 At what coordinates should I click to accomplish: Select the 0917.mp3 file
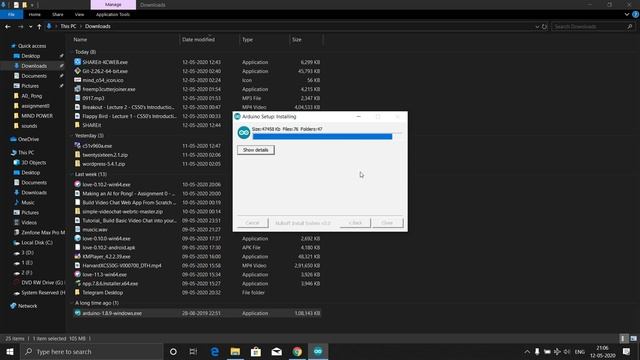93,98
